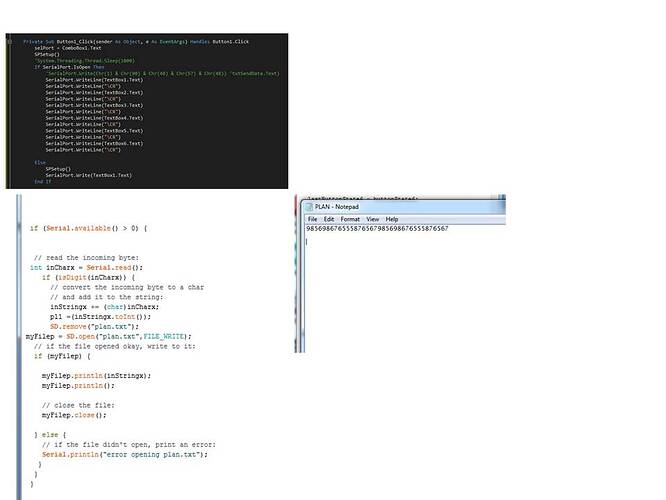Click the '// close the file:' comment
This screenshot has width=666, height=500.
(x=78, y=405)
